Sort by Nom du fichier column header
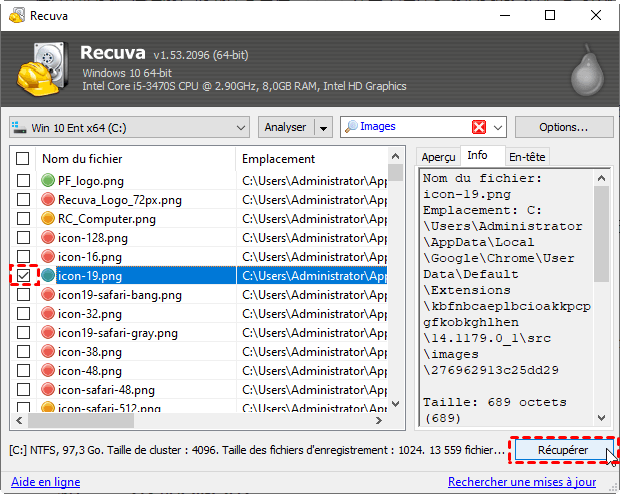The image size is (620, 494). 136,159
